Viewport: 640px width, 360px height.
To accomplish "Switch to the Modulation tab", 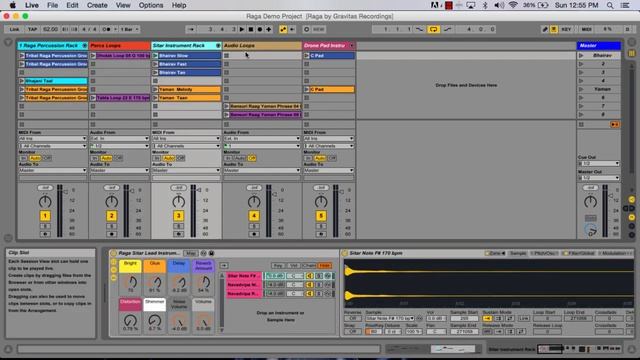I will point(615,253).
